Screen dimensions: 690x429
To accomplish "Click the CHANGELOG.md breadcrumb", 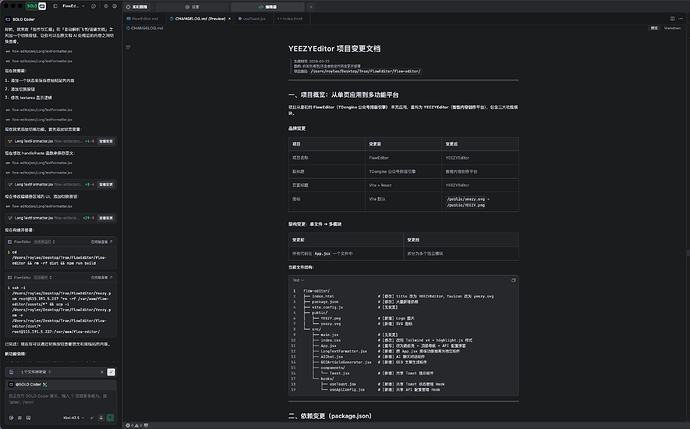I will [144, 28].
